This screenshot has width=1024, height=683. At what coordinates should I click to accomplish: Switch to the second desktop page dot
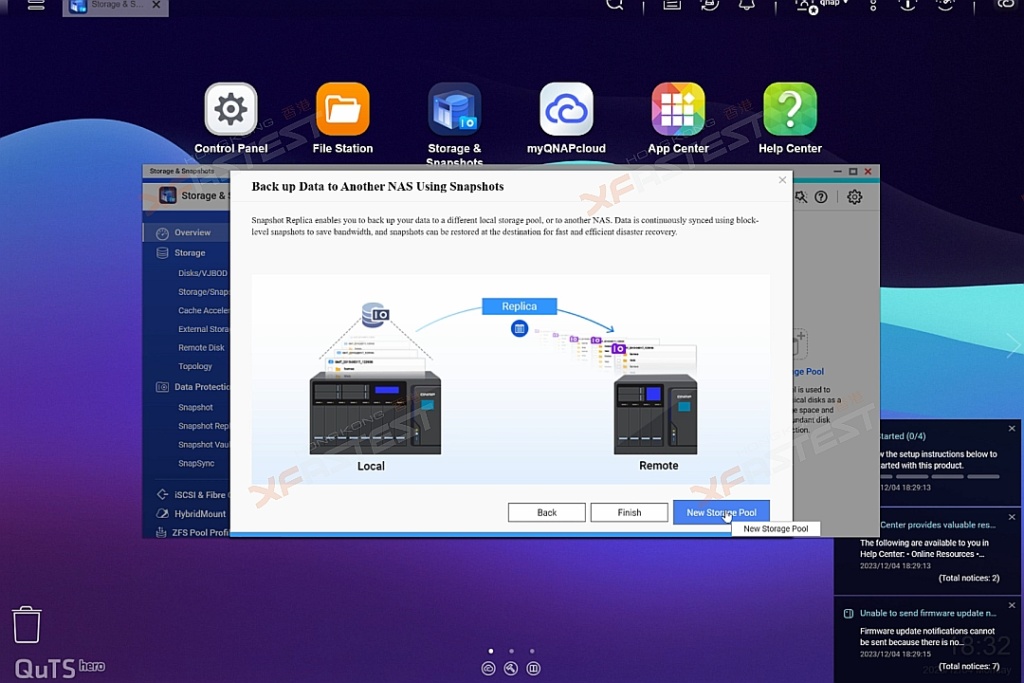(x=511, y=651)
